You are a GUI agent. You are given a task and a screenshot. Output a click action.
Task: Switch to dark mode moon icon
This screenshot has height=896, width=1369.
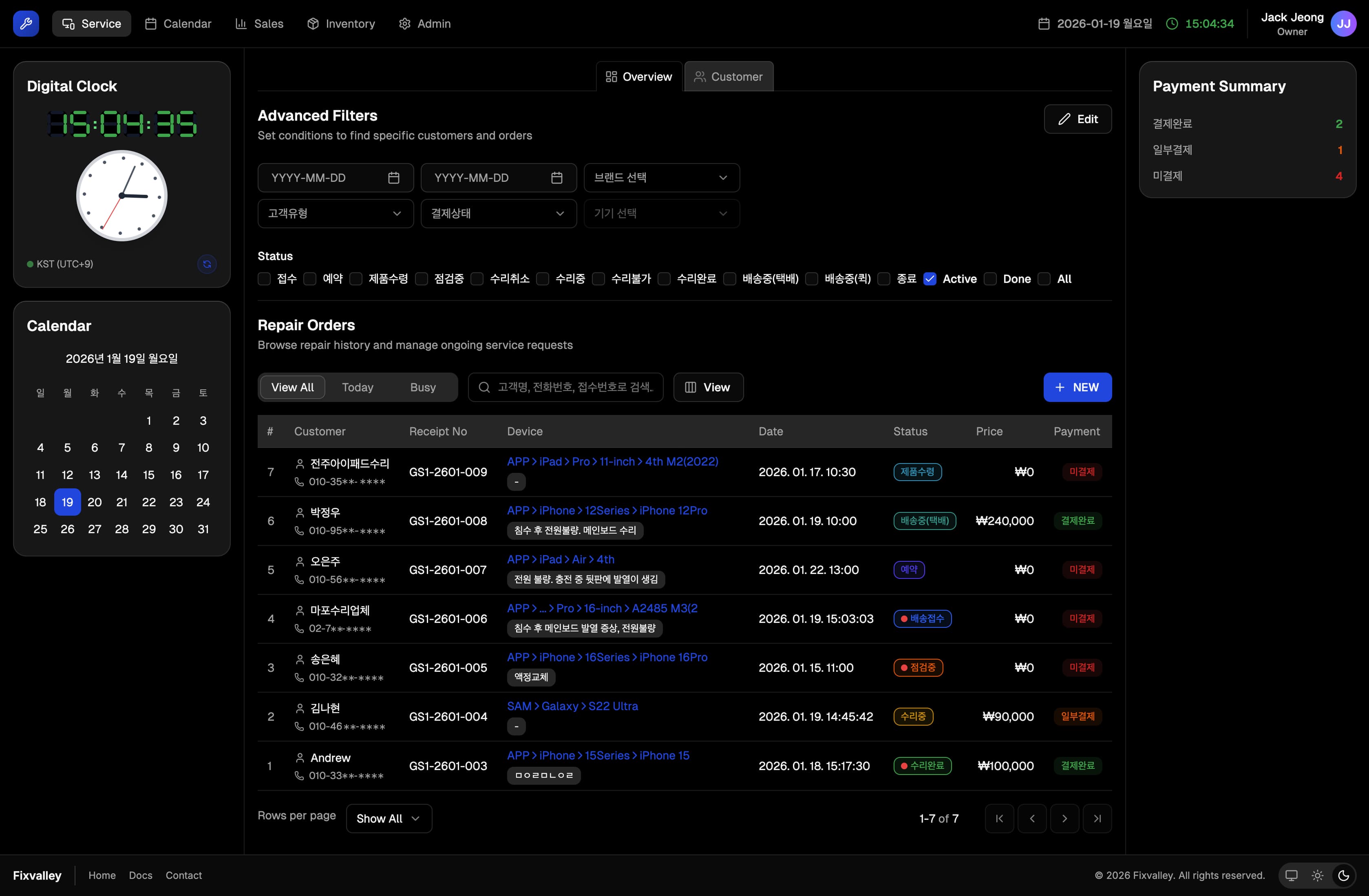(1344, 875)
